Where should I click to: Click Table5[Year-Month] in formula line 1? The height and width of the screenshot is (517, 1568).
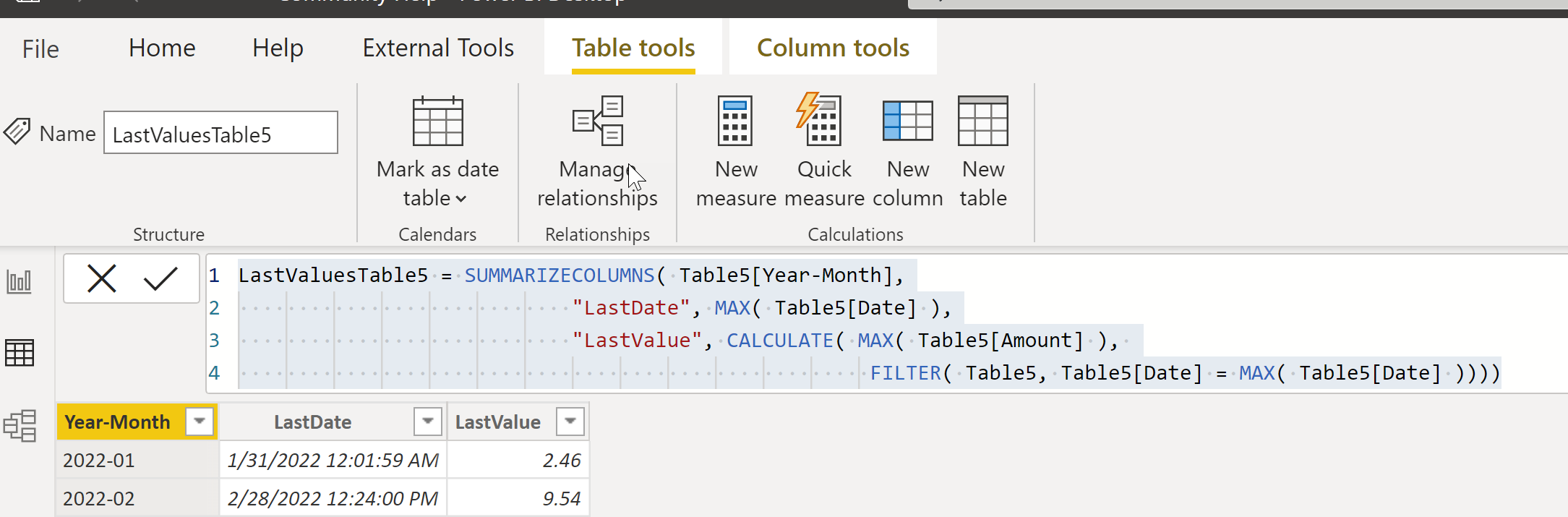point(786,275)
